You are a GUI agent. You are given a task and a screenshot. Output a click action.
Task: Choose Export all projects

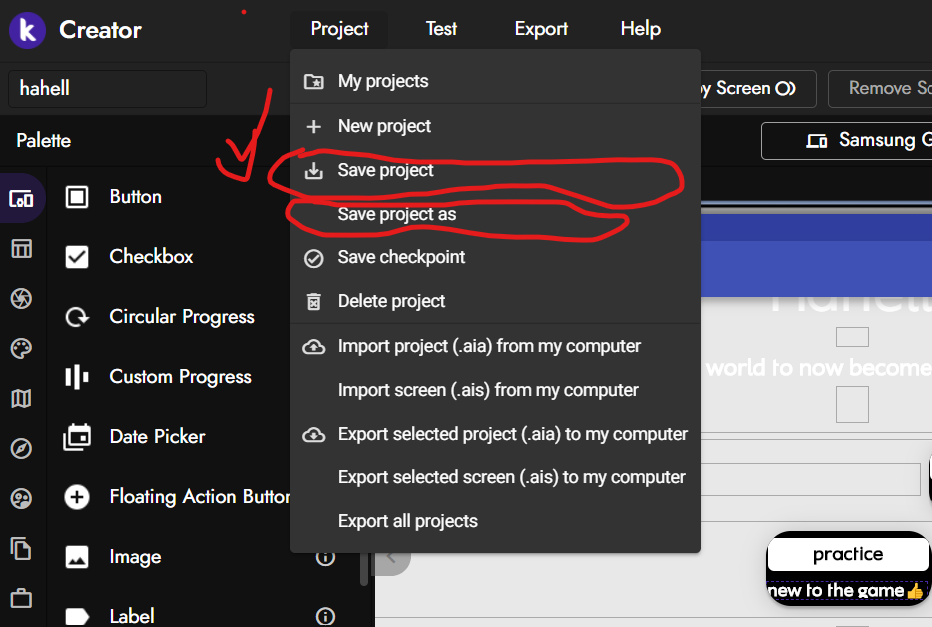point(495,521)
